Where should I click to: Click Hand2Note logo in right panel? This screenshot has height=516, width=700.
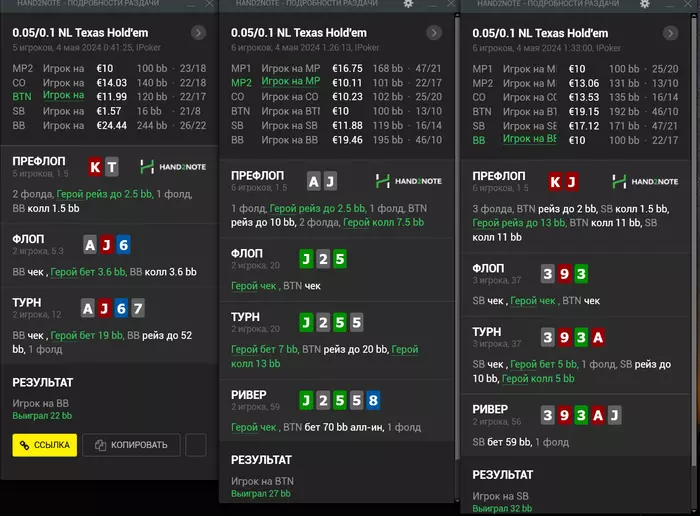(x=645, y=182)
